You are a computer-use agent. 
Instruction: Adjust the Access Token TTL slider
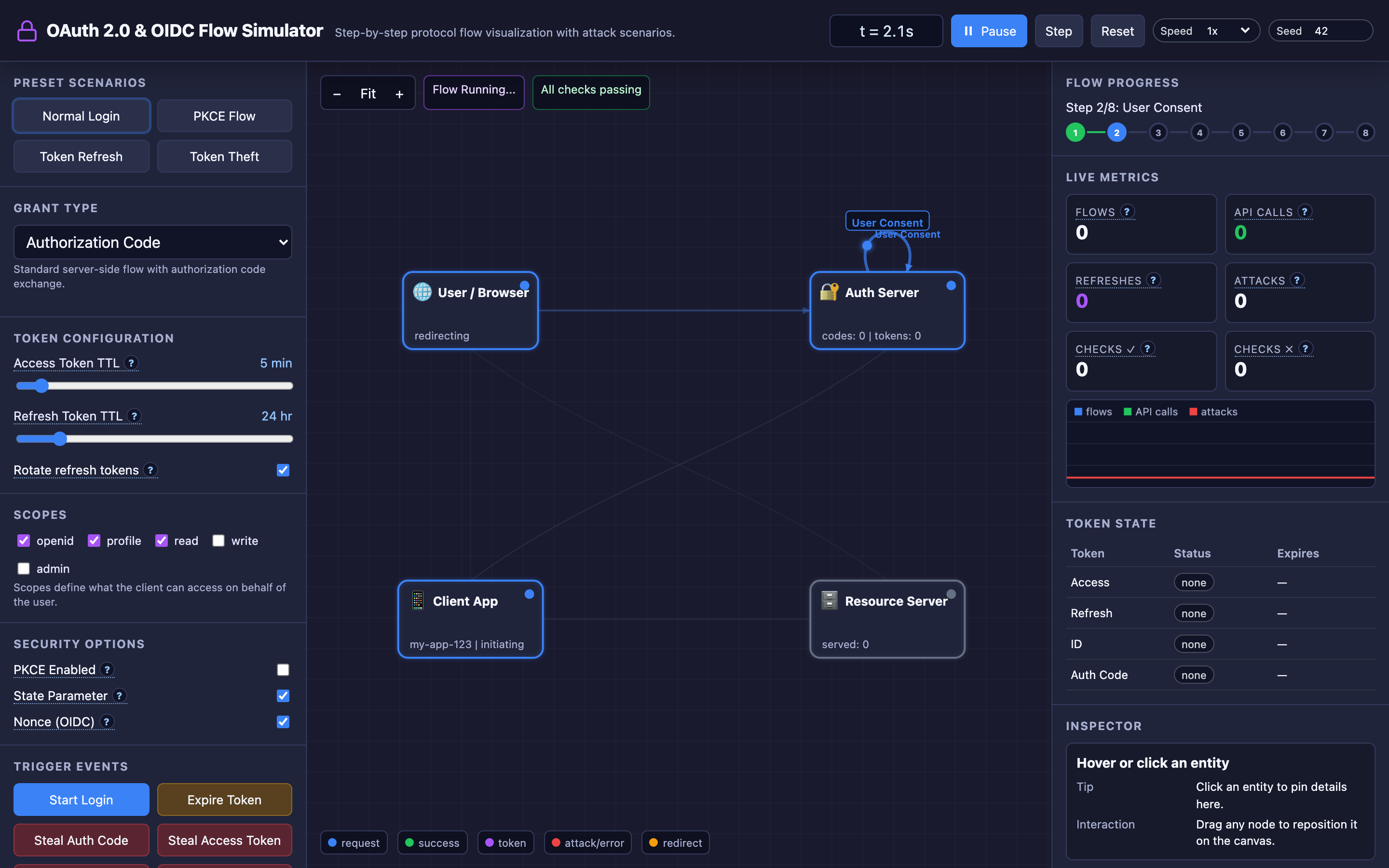coord(154,385)
